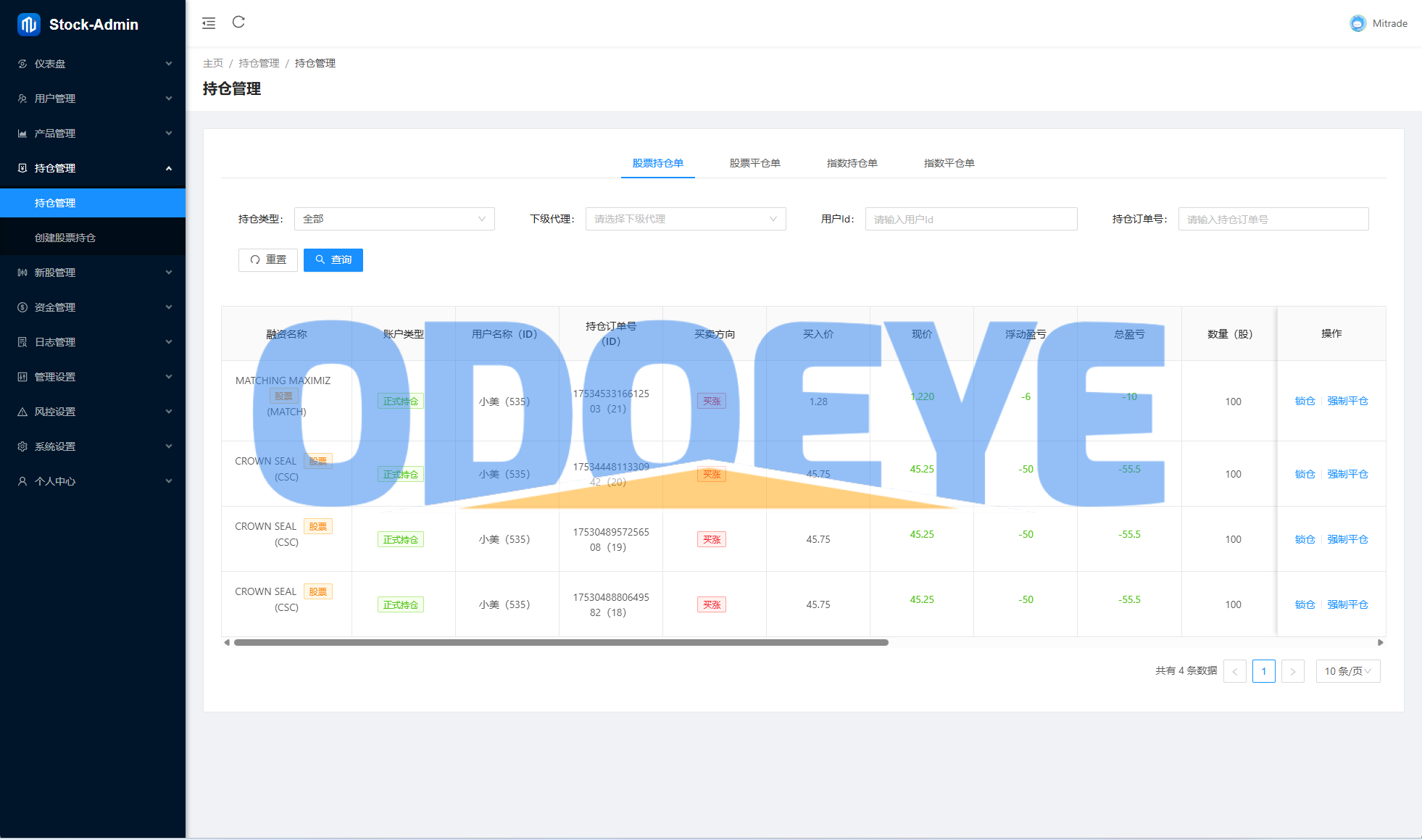Image resolution: width=1422 pixels, height=840 pixels.
Task: Click the 系统设置 gear sidebar icon
Action: [x=22, y=446]
